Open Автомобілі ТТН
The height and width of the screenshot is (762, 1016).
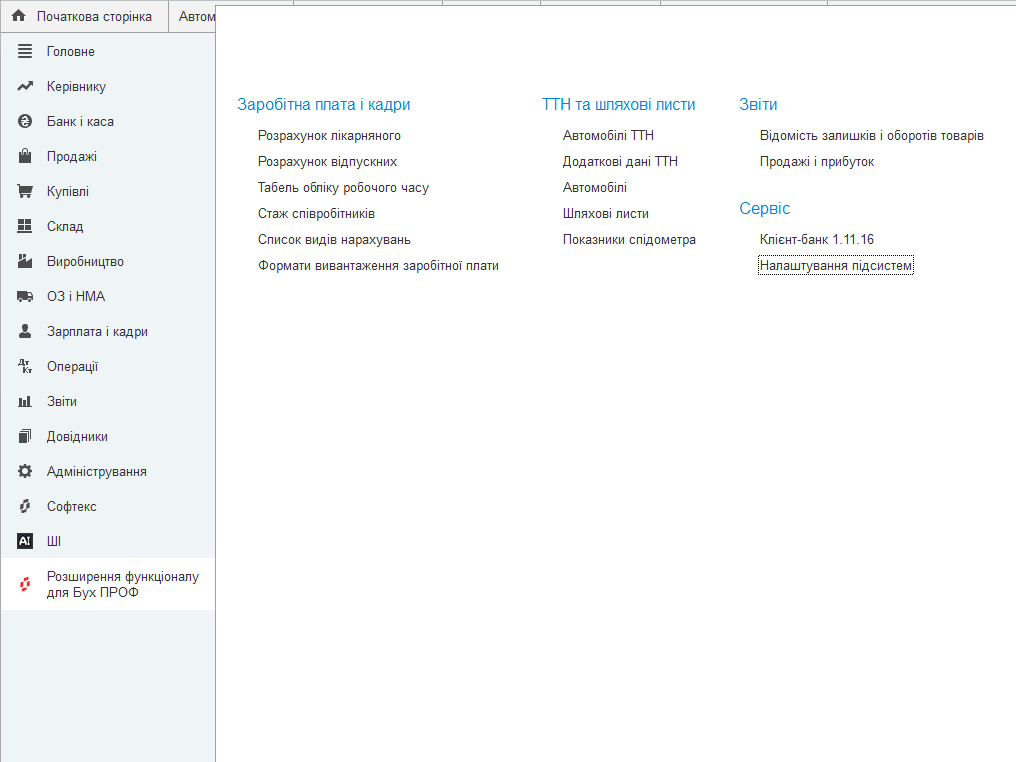click(608, 135)
